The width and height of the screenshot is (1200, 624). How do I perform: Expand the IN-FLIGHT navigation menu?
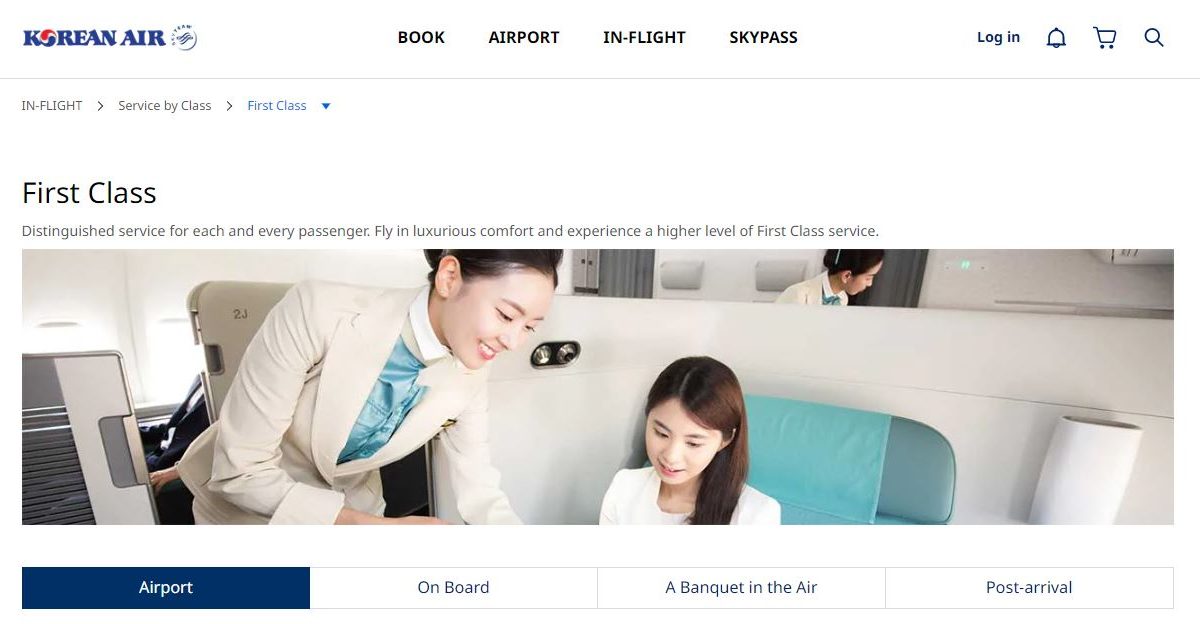pyautogui.click(x=644, y=38)
